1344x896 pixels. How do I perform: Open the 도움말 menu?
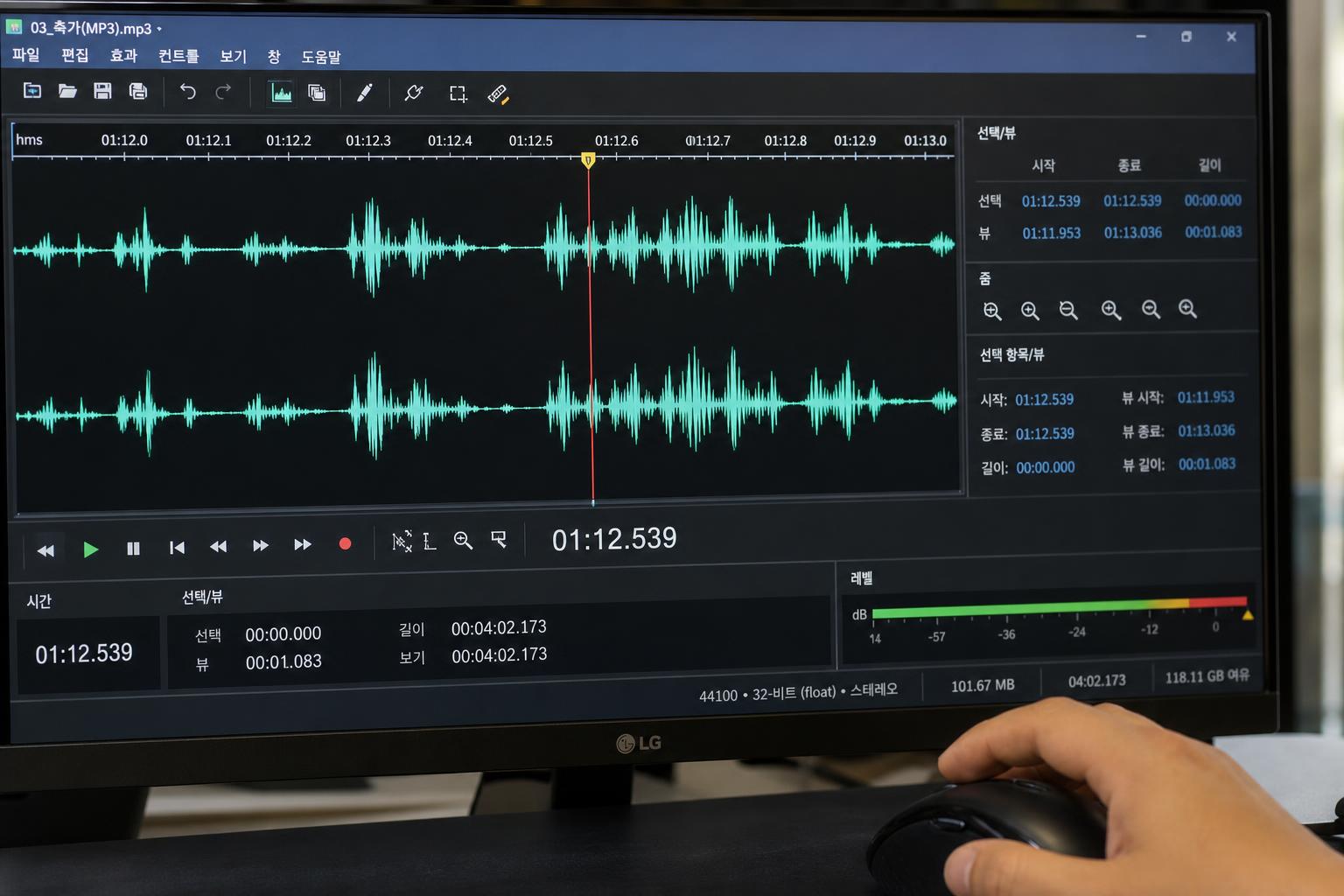[321, 57]
